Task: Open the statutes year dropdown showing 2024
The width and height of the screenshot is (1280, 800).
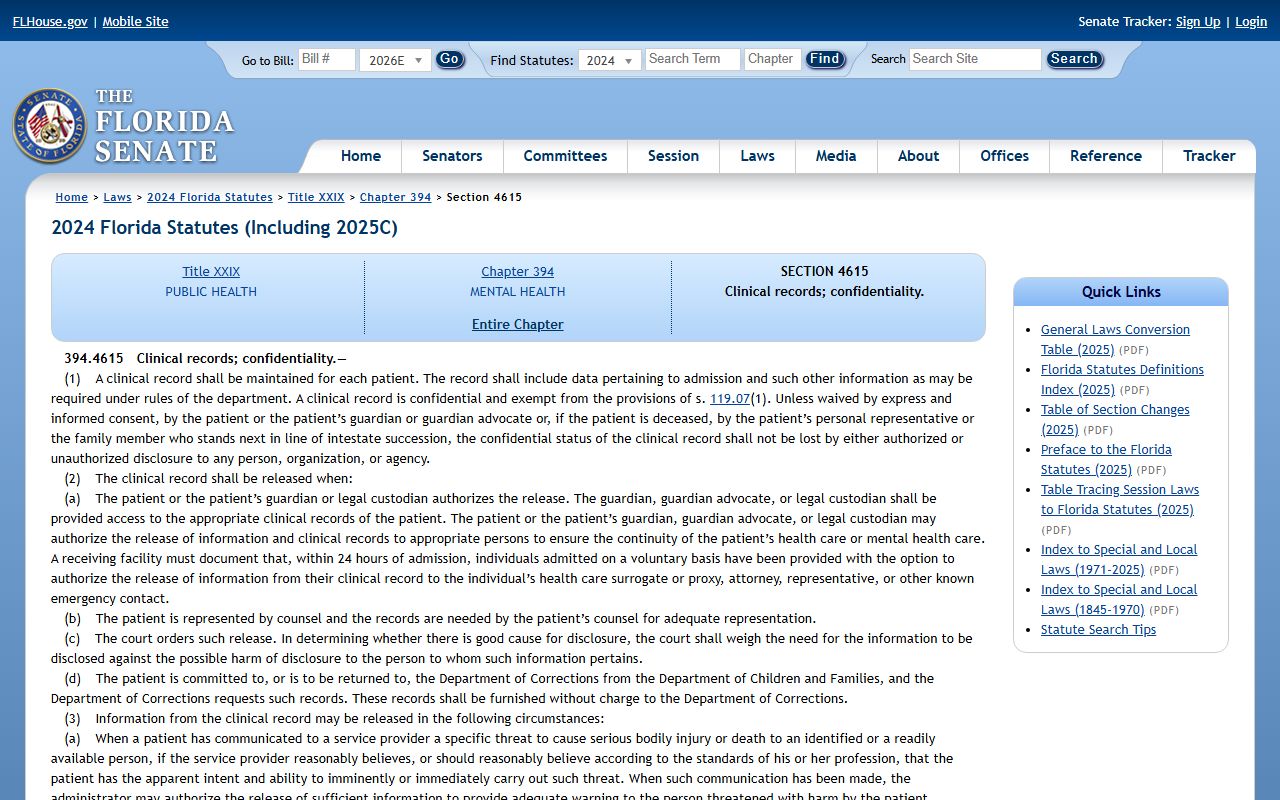Action: 610,60
